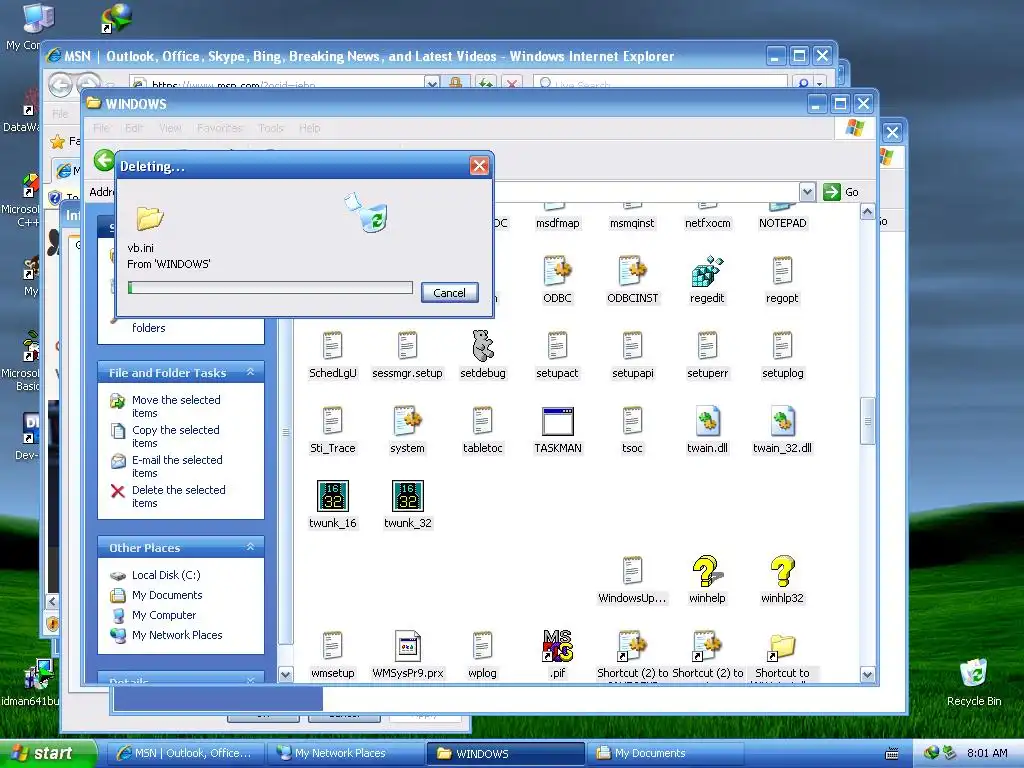1024x768 pixels.
Task: Open the File menu in WINDOWS
Action: 101,128
